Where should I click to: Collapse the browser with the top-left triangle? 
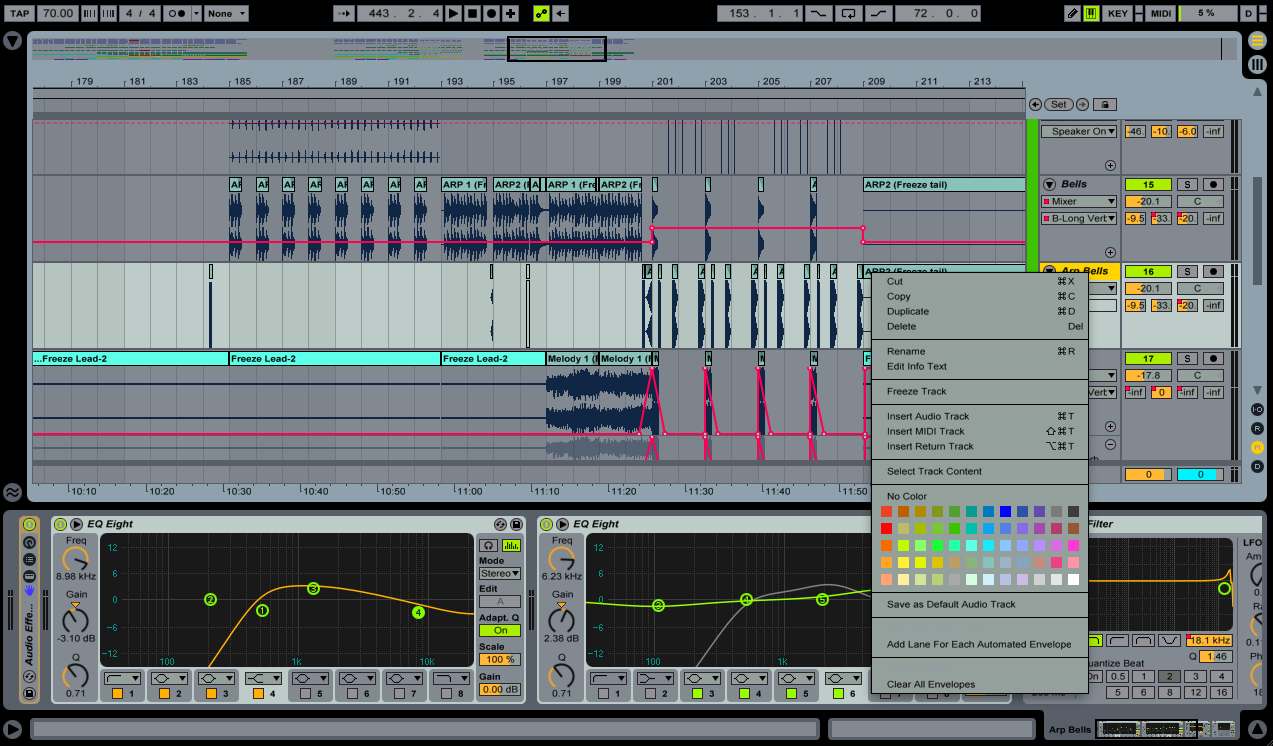12,41
